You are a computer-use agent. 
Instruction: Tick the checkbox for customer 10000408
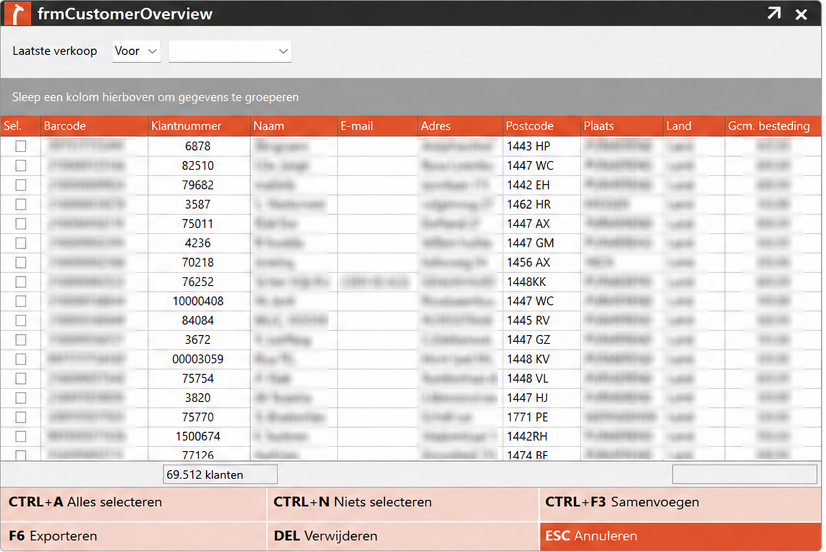[x=21, y=301]
